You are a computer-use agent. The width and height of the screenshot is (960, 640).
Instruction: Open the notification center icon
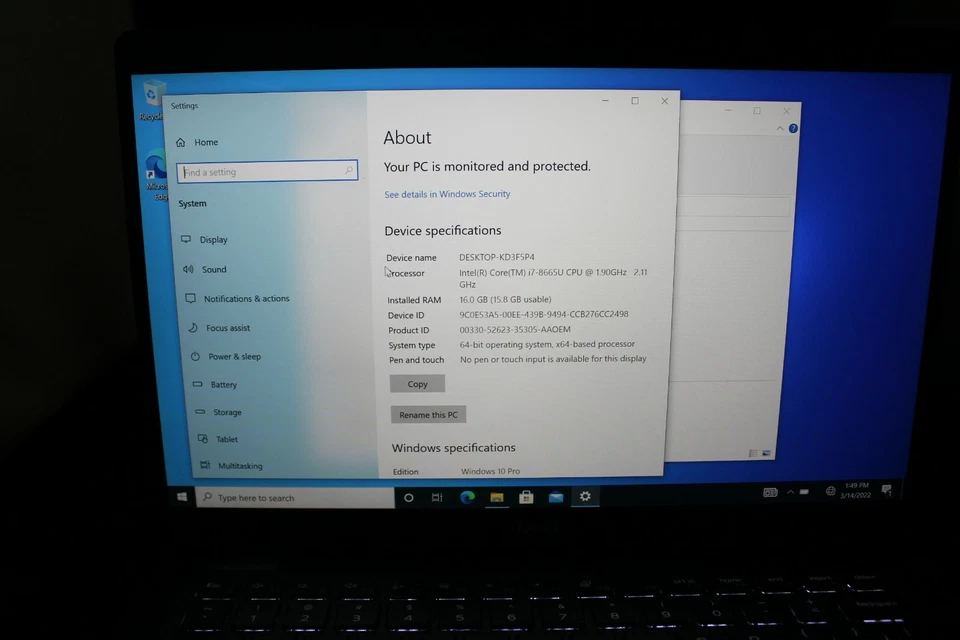click(887, 489)
